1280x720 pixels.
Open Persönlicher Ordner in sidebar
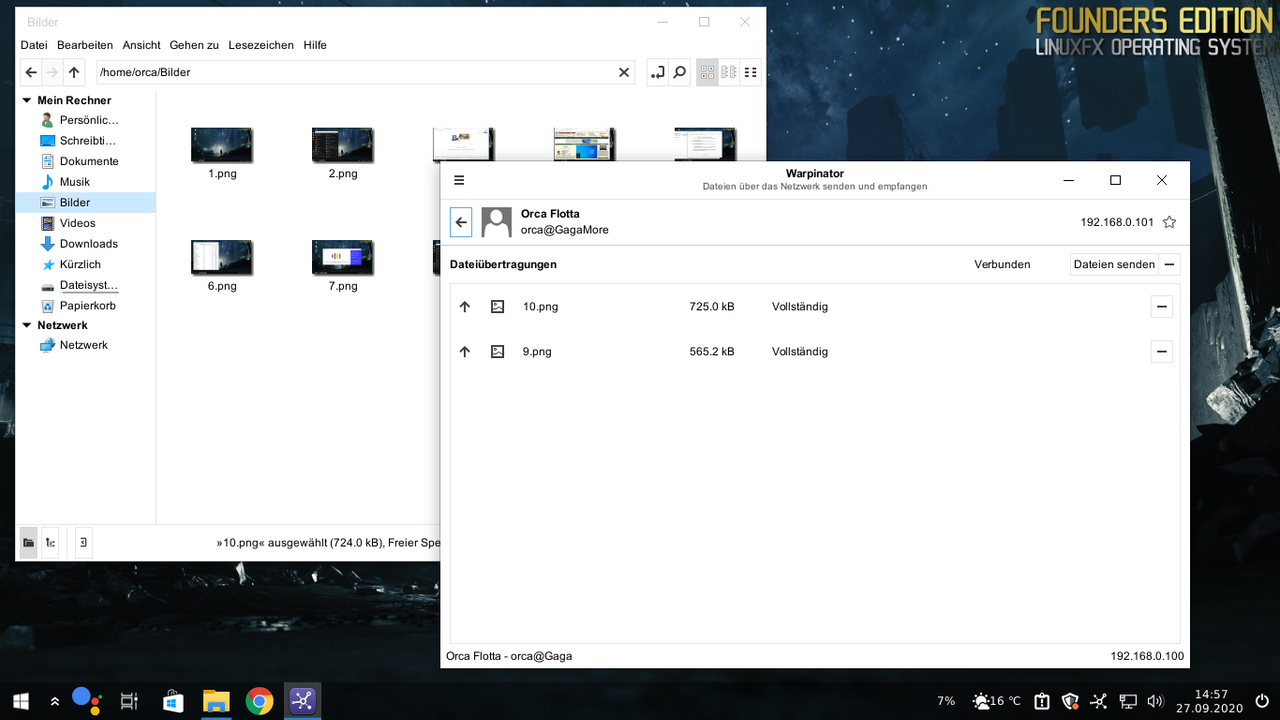click(87, 120)
